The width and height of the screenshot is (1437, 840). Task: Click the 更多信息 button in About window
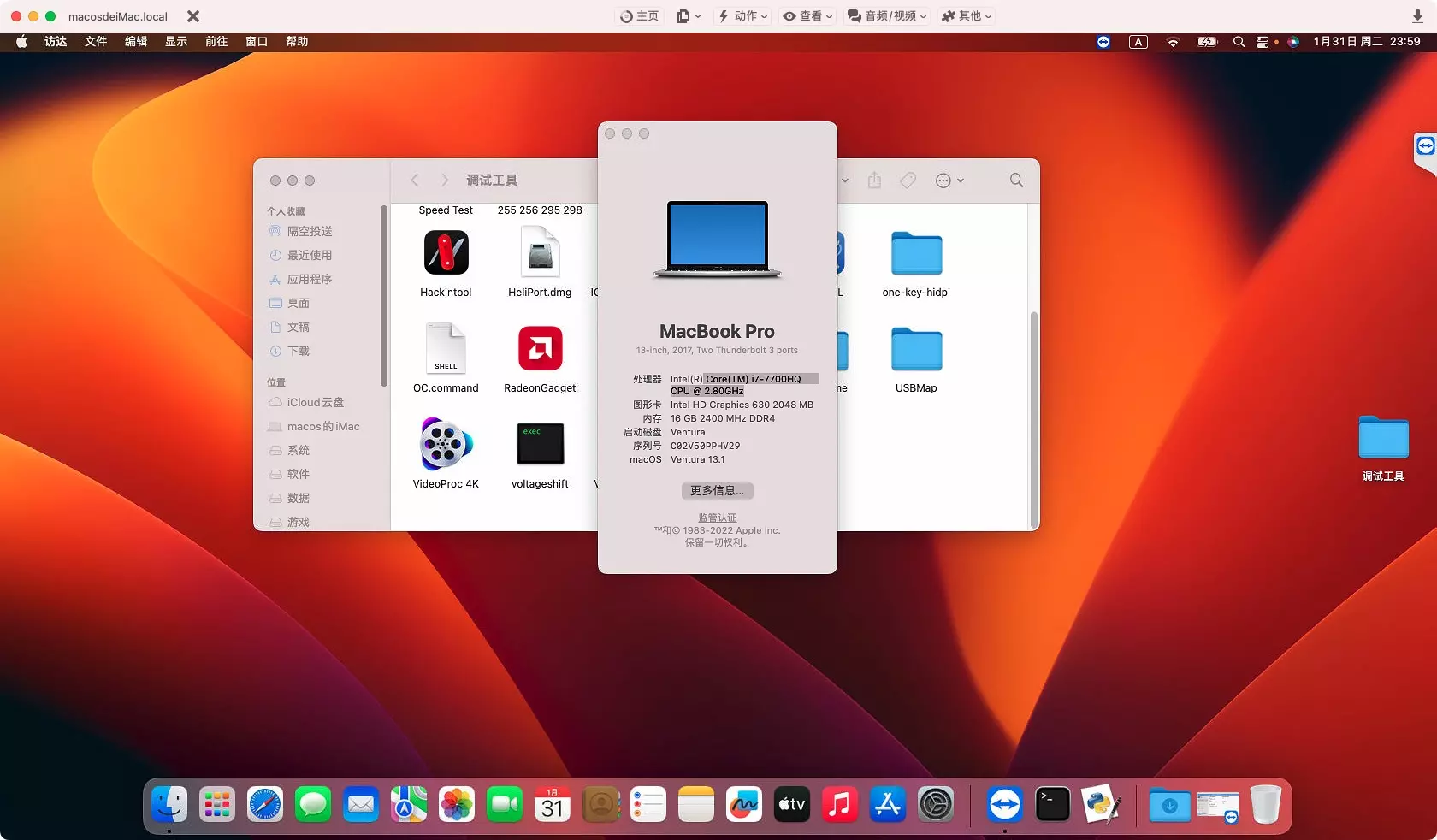(716, 491)
